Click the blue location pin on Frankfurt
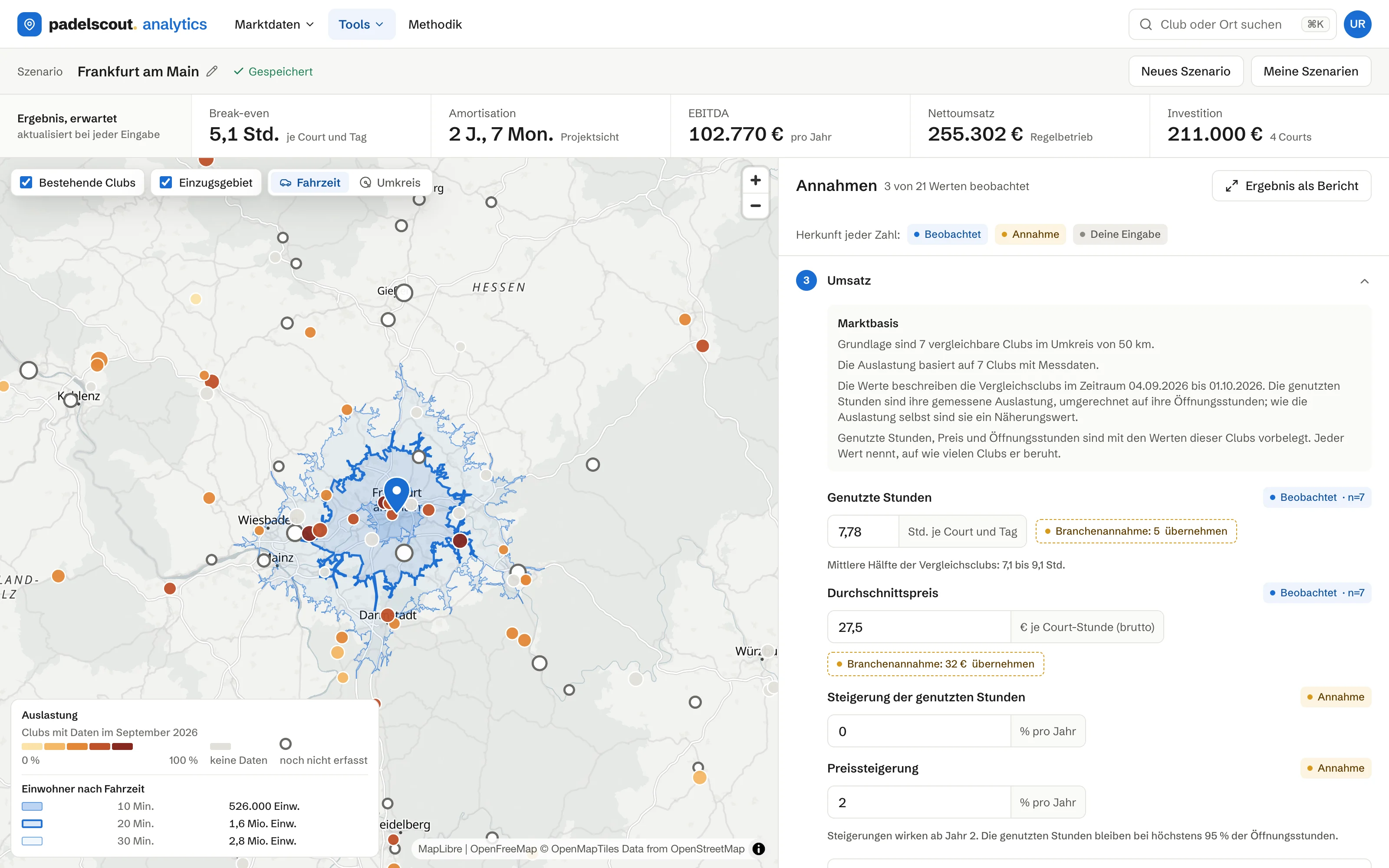This screenshot has width=1389, height=868. click(396, 495)
